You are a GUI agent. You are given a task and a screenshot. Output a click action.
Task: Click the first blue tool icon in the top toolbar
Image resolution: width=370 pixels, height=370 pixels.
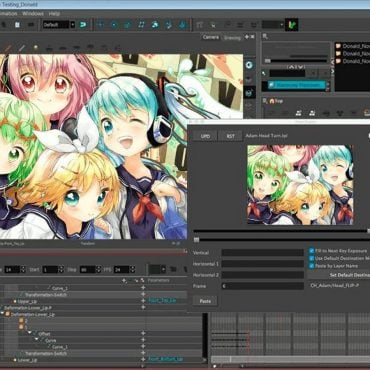pyautogui.click(x=100, y=25)
